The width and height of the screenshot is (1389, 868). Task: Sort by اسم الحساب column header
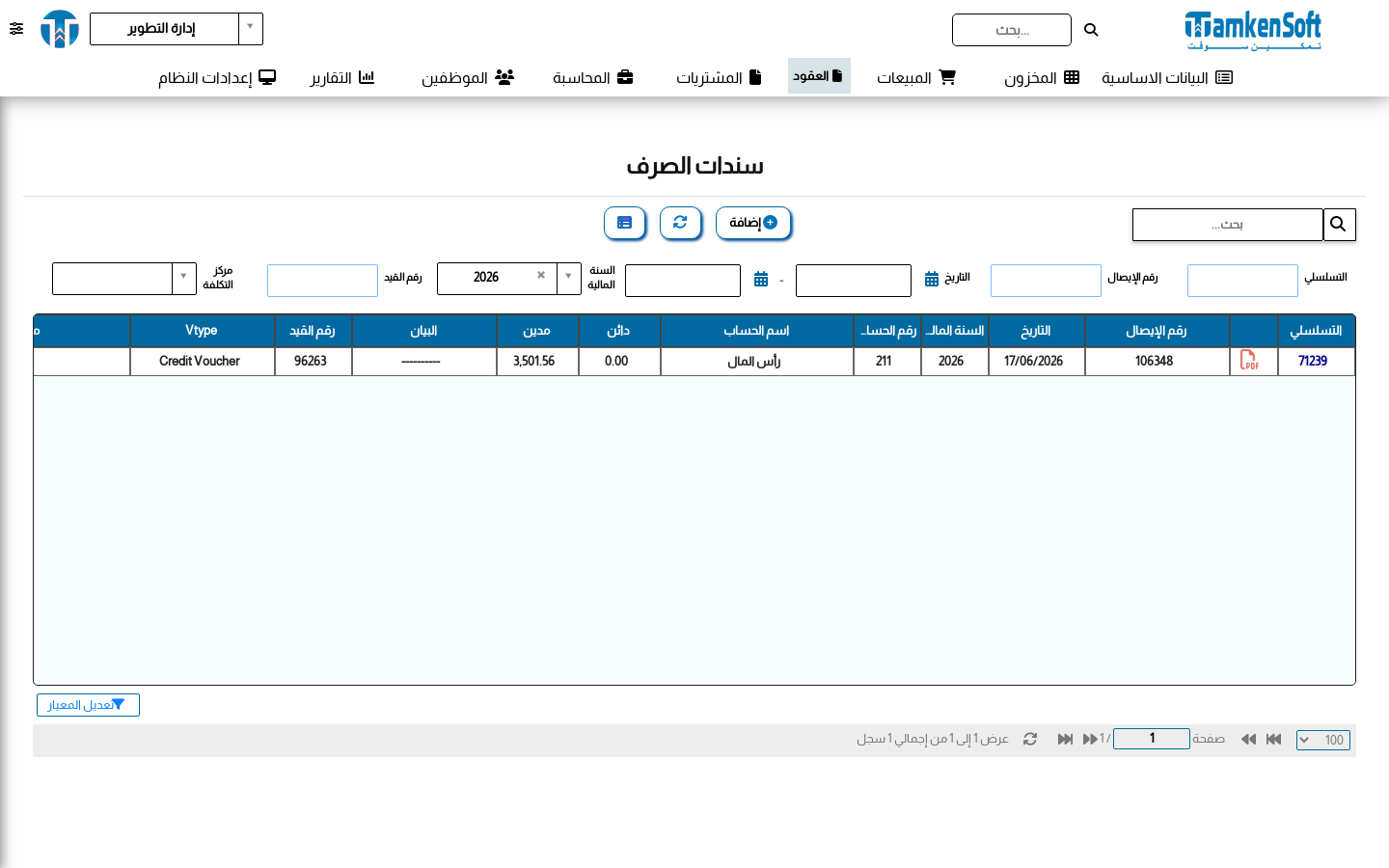[x=756, y=331]
